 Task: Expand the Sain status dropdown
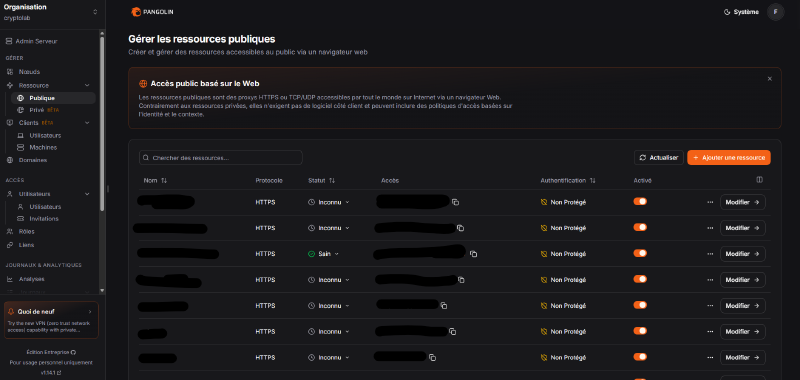click(323, 254)
